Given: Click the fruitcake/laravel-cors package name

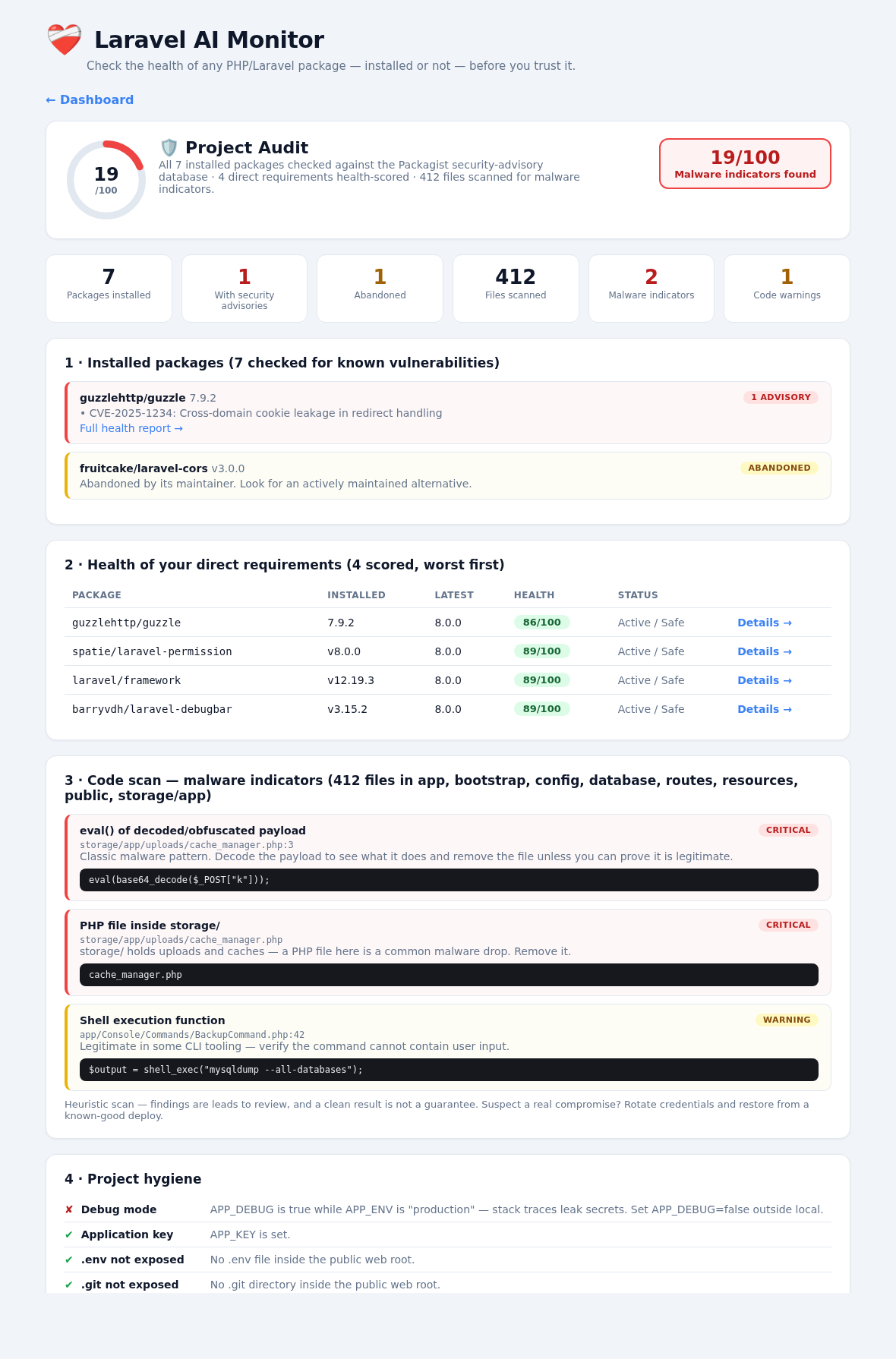Looking at the screenshot, I should [x=144, y=468].
